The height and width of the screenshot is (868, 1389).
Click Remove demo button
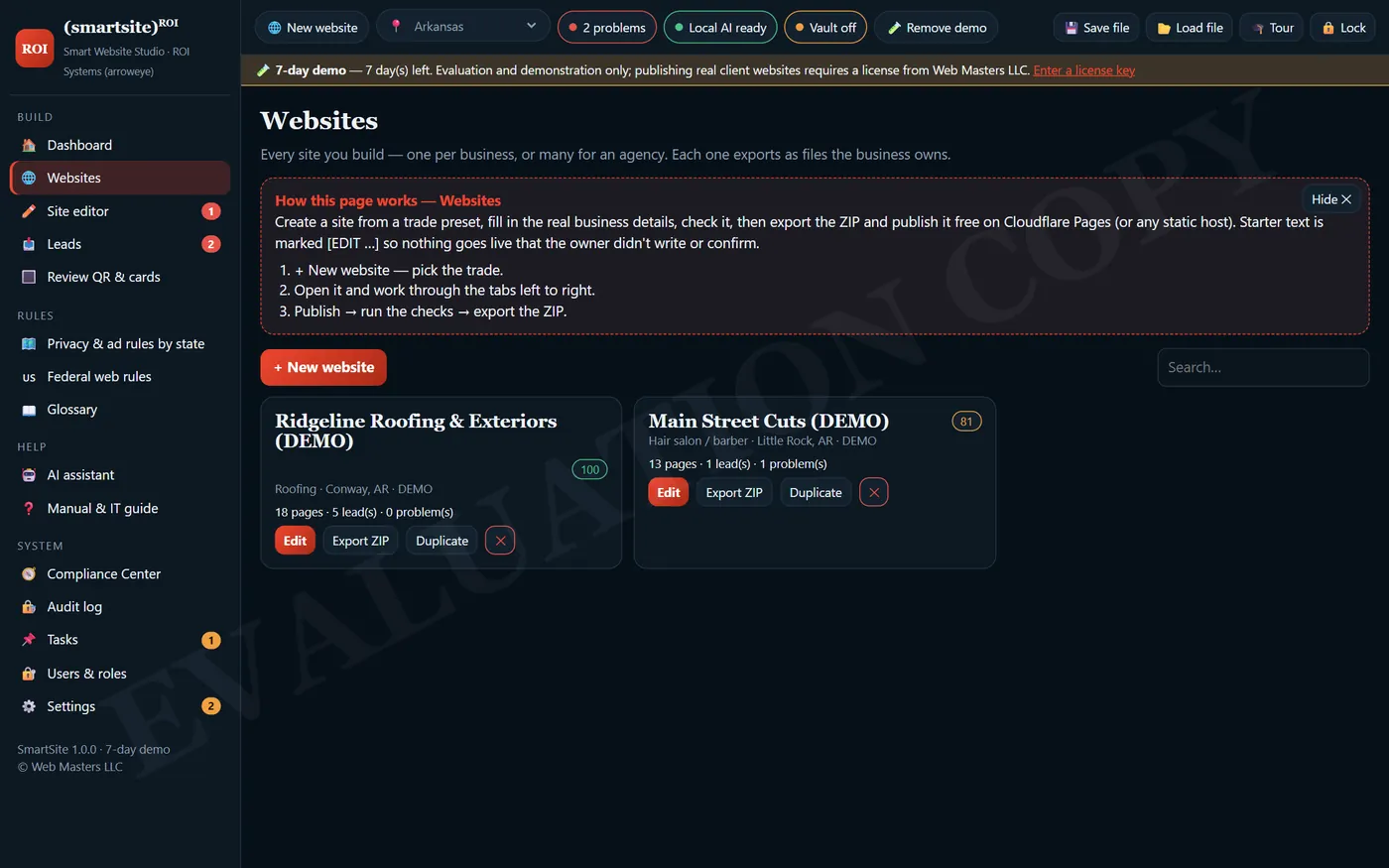coord(938,28)
